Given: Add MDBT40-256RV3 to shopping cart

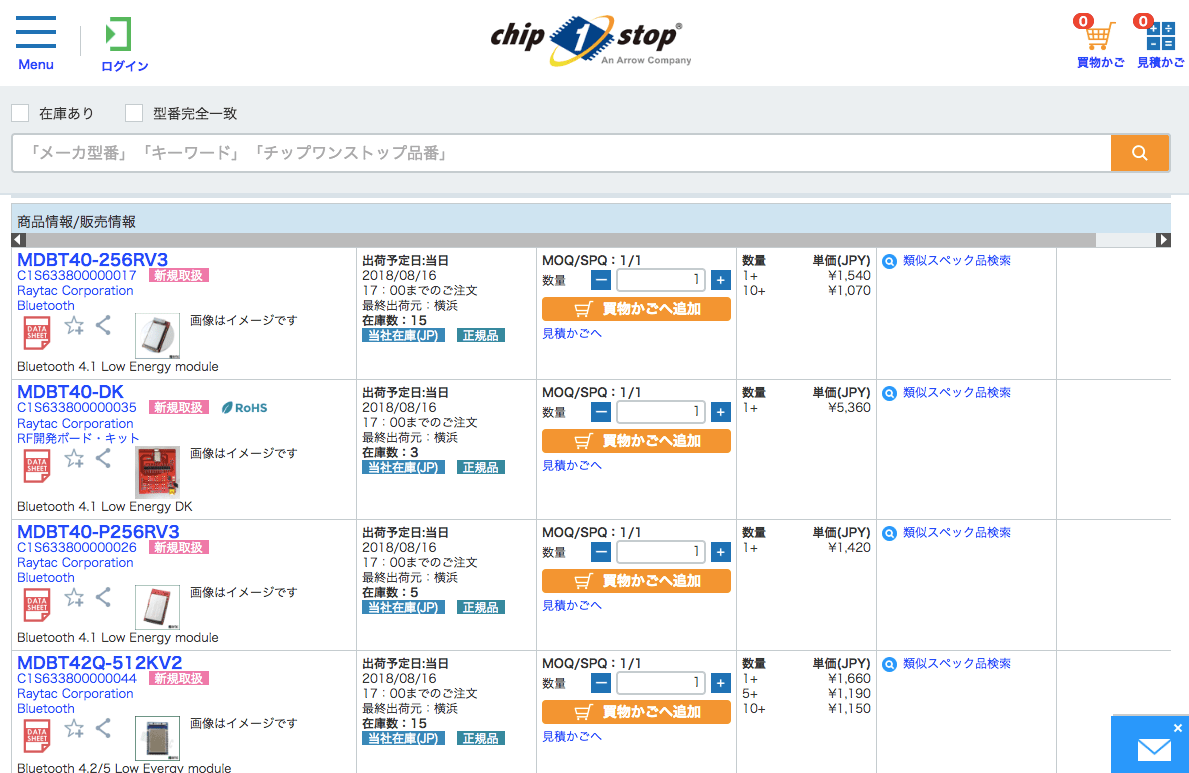Looking at the screenshot, I should 636,309.
